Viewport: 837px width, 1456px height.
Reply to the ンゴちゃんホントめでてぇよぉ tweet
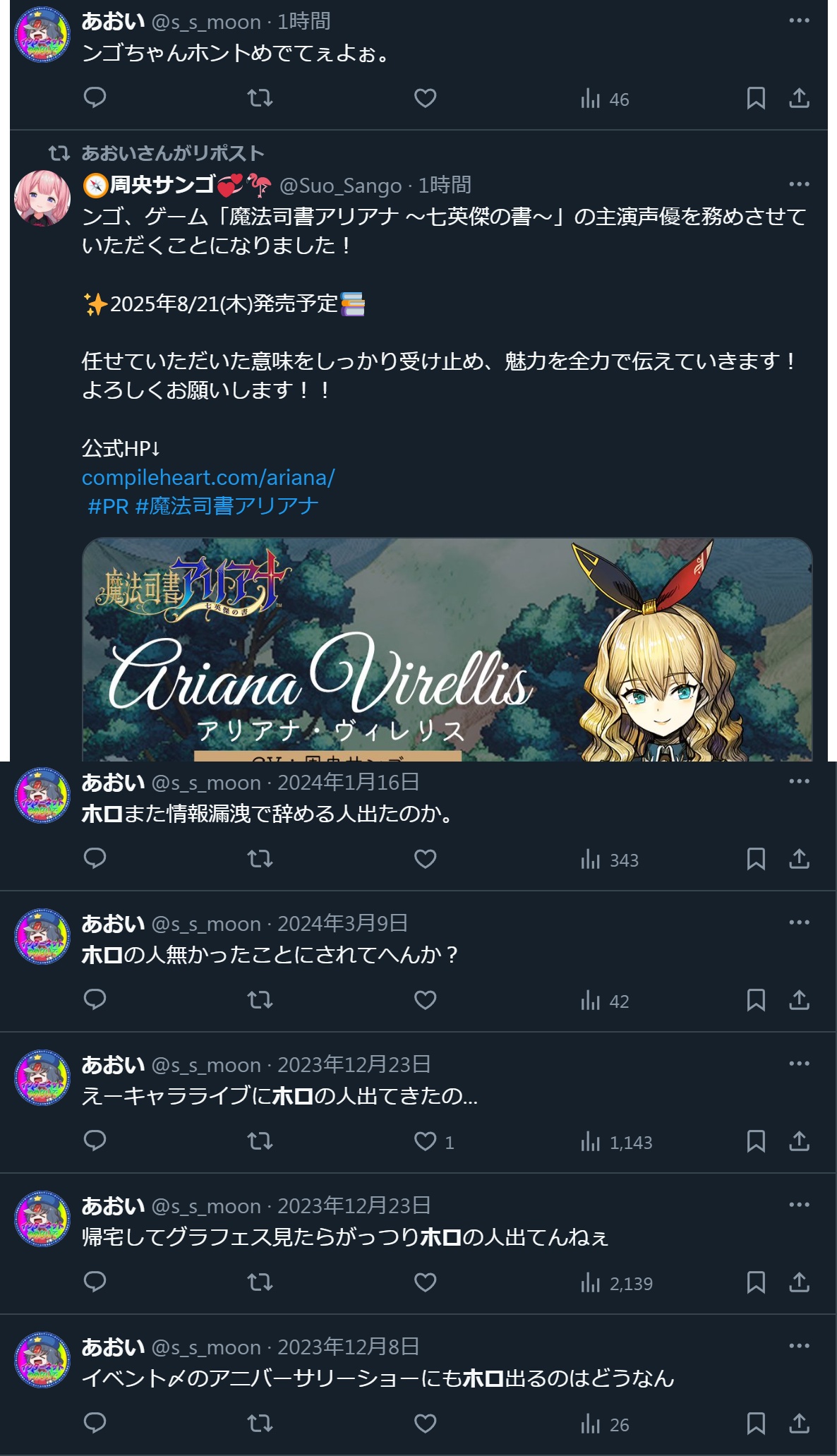click(x=95, y=97)
